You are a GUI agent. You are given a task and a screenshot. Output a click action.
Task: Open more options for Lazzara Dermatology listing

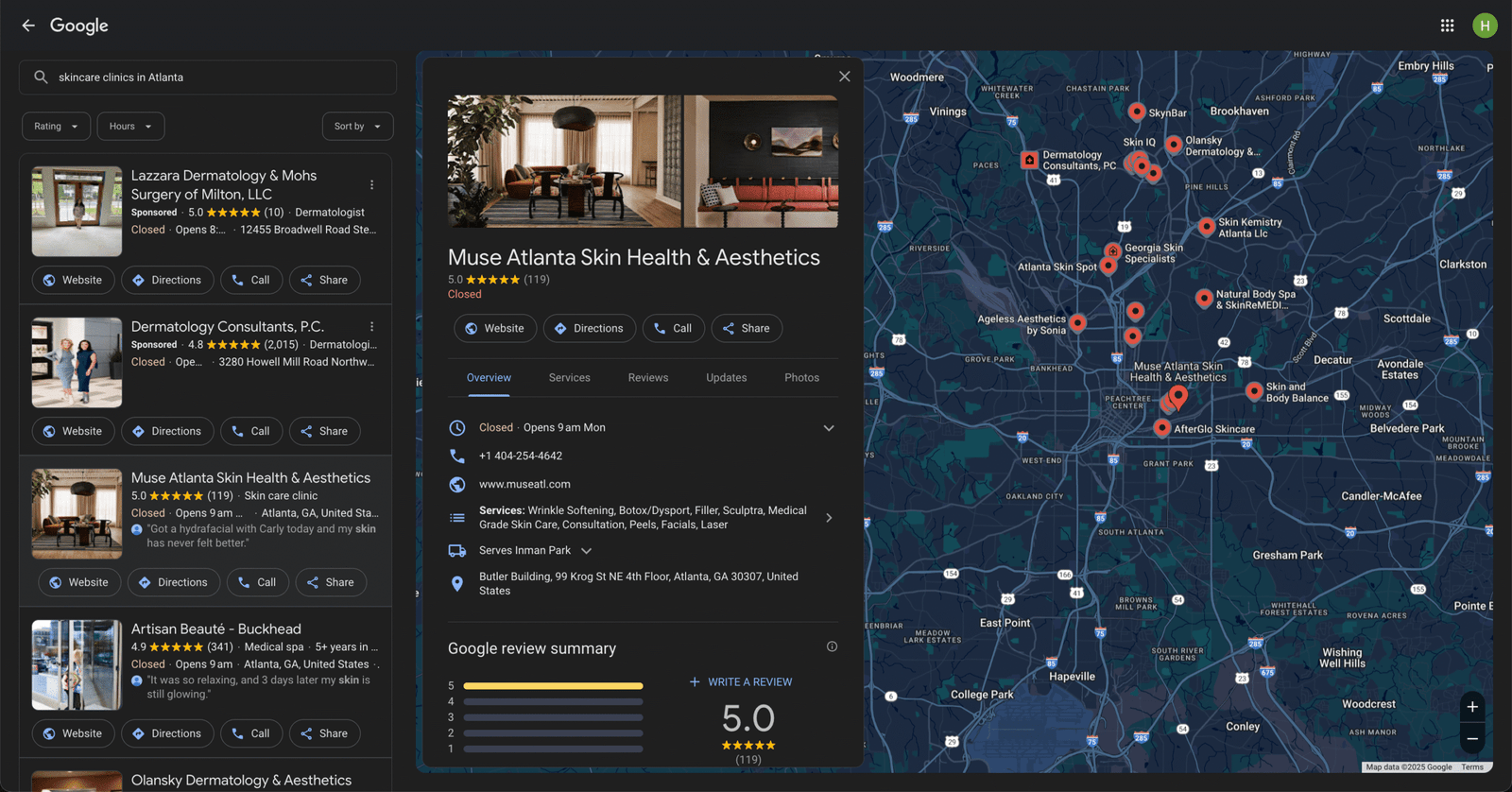[x=371, y=185]
